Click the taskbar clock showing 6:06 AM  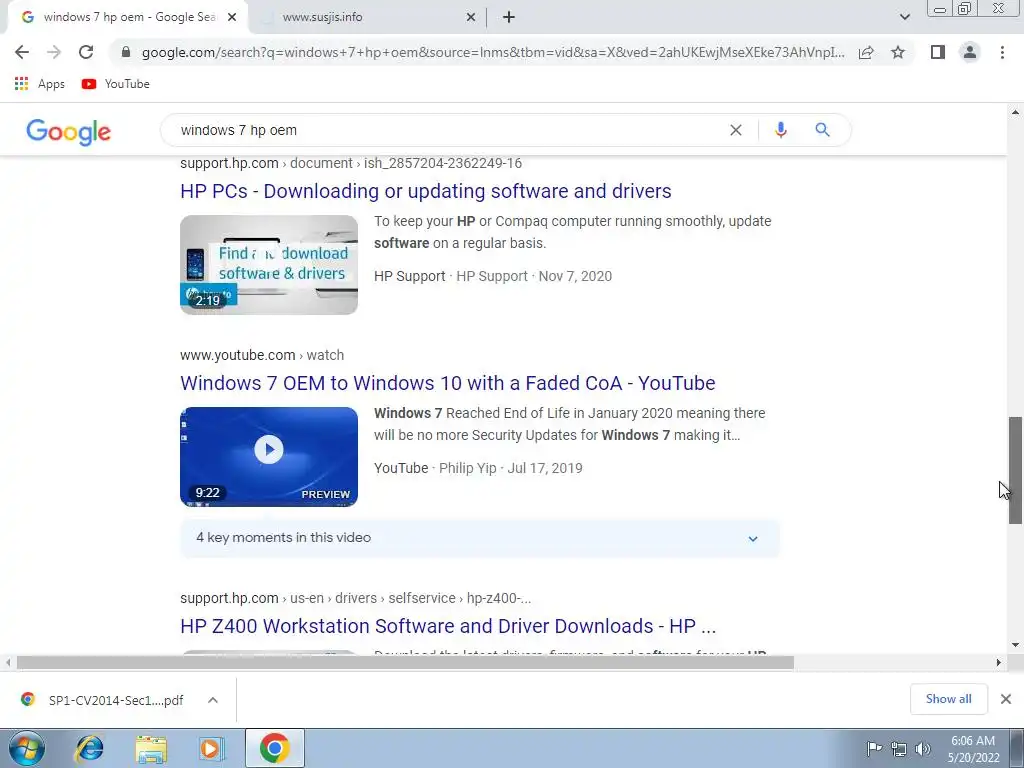973,749
